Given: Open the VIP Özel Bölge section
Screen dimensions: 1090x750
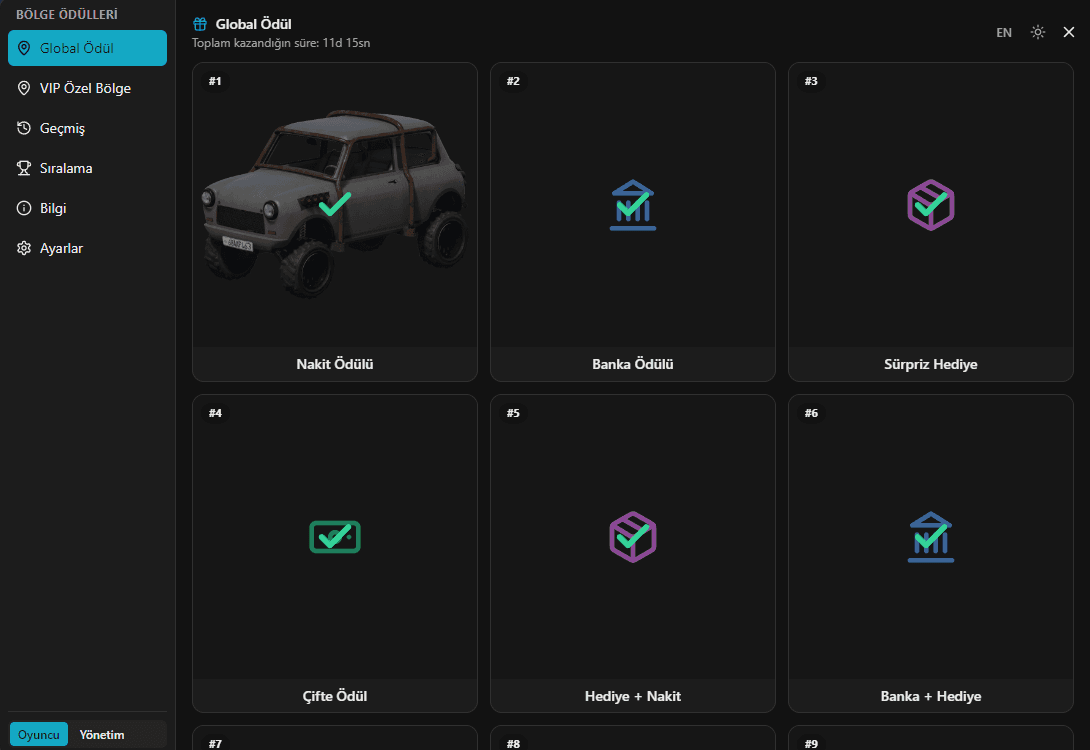Looking at the screenshot, I should [87, 88].
